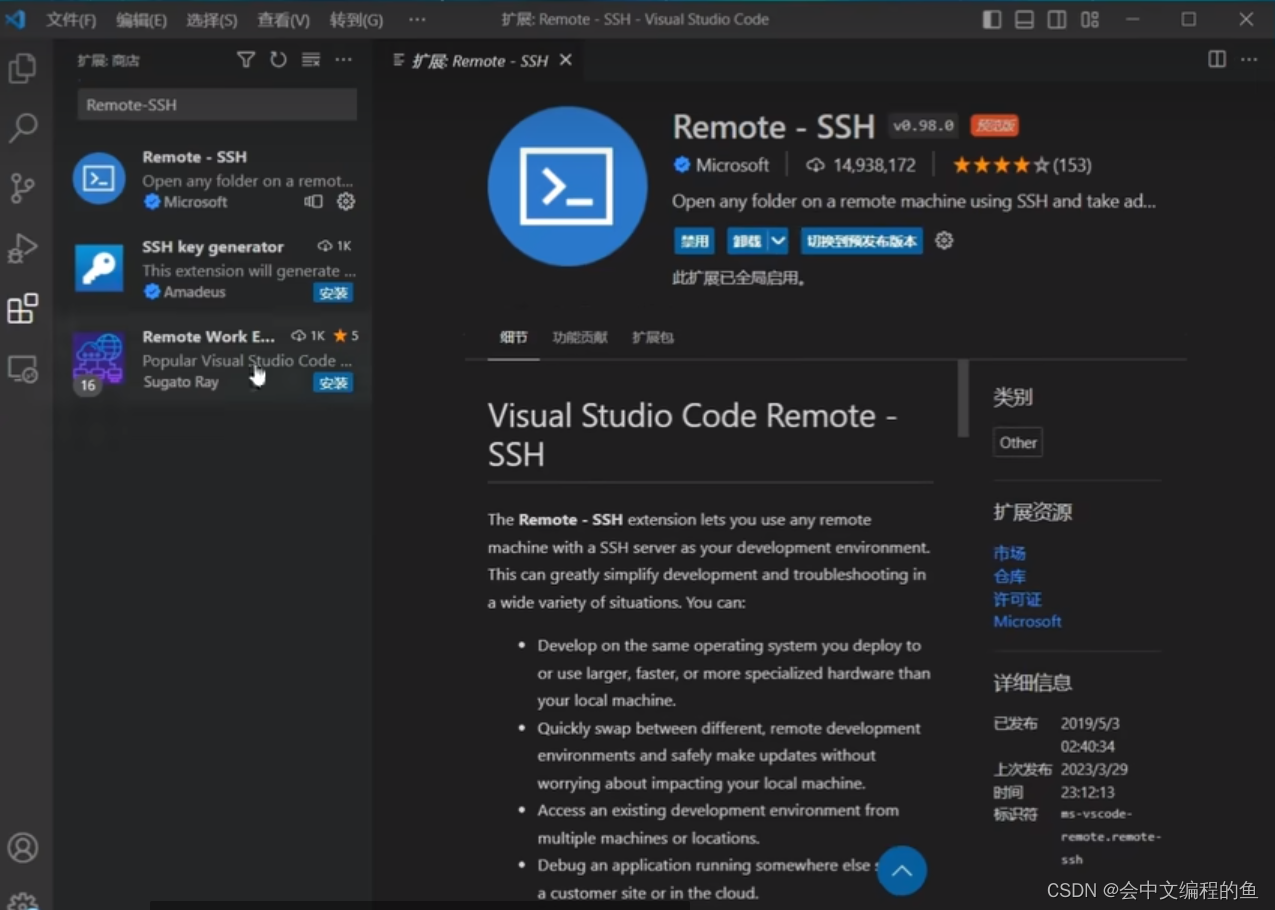Screen dimensions: 1275x910
Task: Close the Remote - SSH extension tab
Action: pos(566,60)
